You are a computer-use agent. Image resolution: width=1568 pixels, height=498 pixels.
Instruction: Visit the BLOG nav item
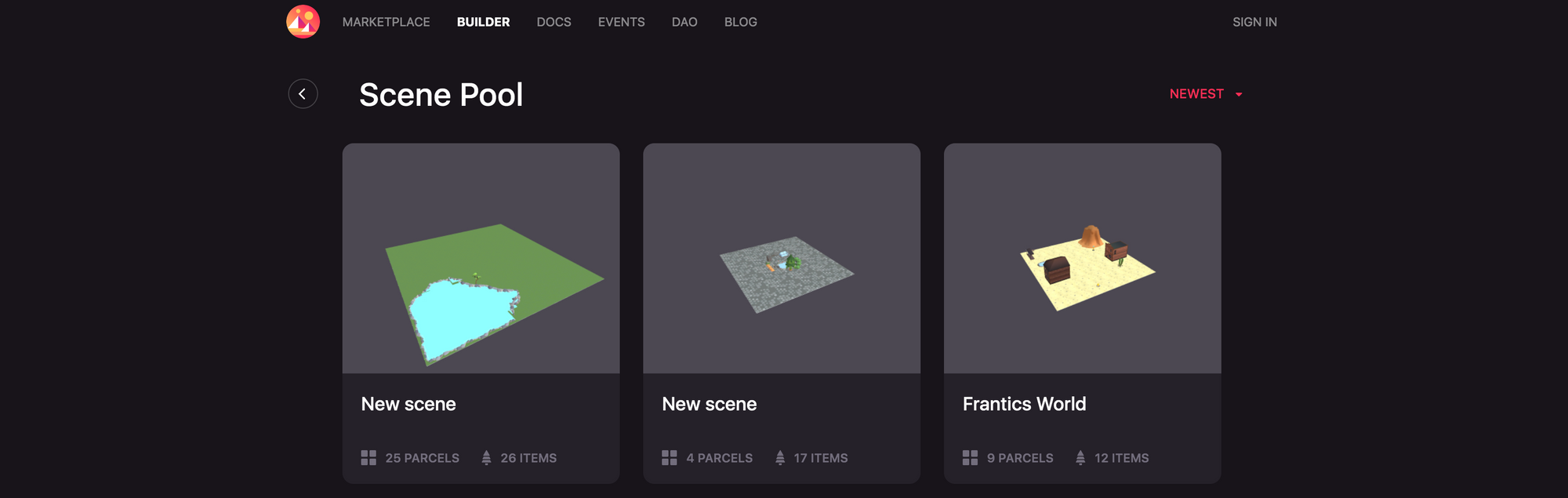740,22
